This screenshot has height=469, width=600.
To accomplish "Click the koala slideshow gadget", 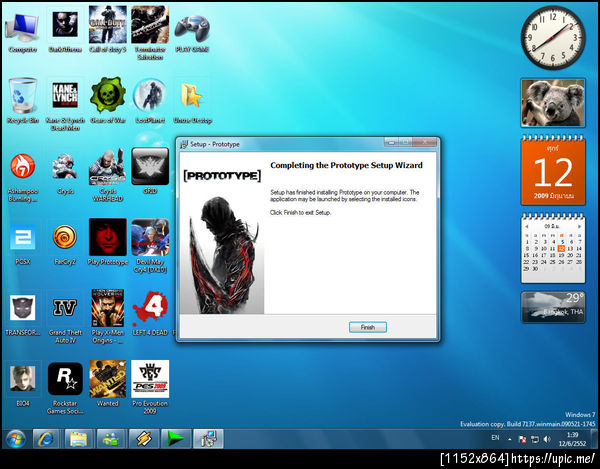I will pos(553,103).
